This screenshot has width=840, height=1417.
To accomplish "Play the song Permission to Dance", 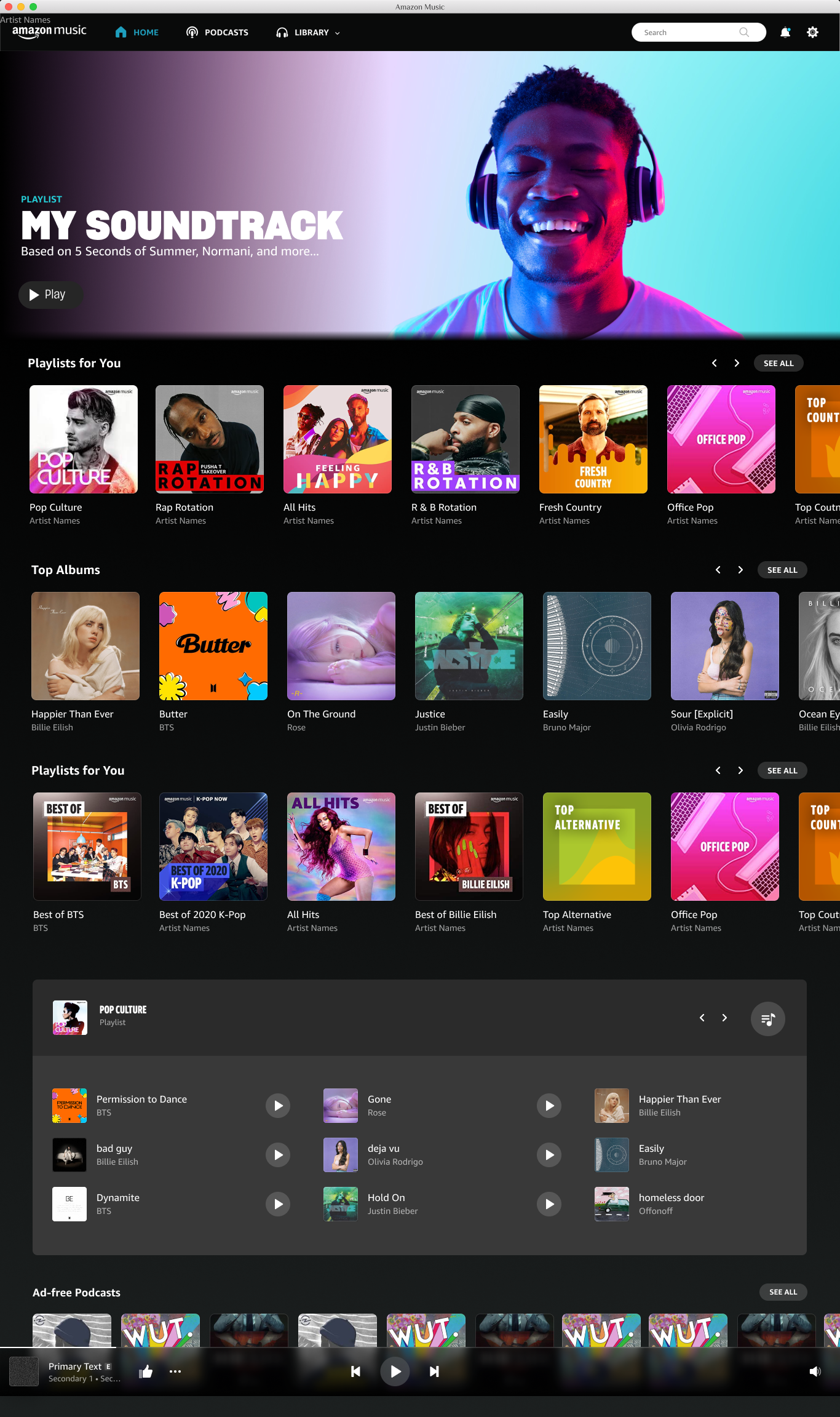I will (278, 1106).
